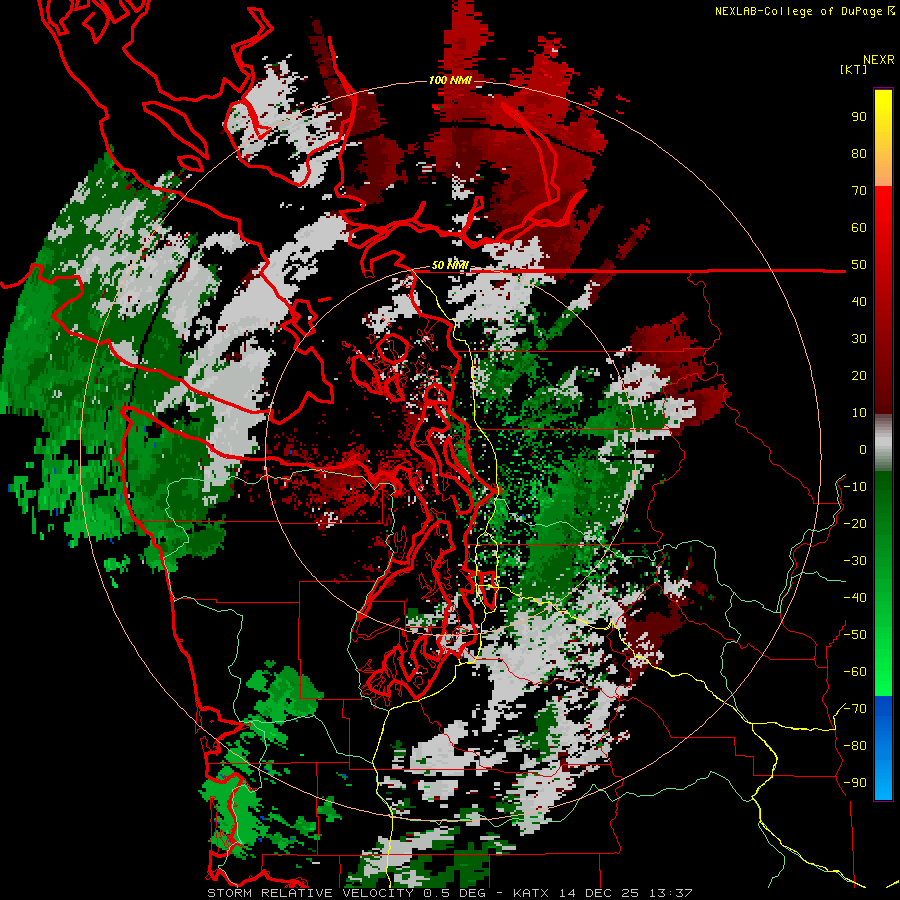Click the 70 value on the velocity scale
This screenshot has width=900, height=900.
(859, 191)
